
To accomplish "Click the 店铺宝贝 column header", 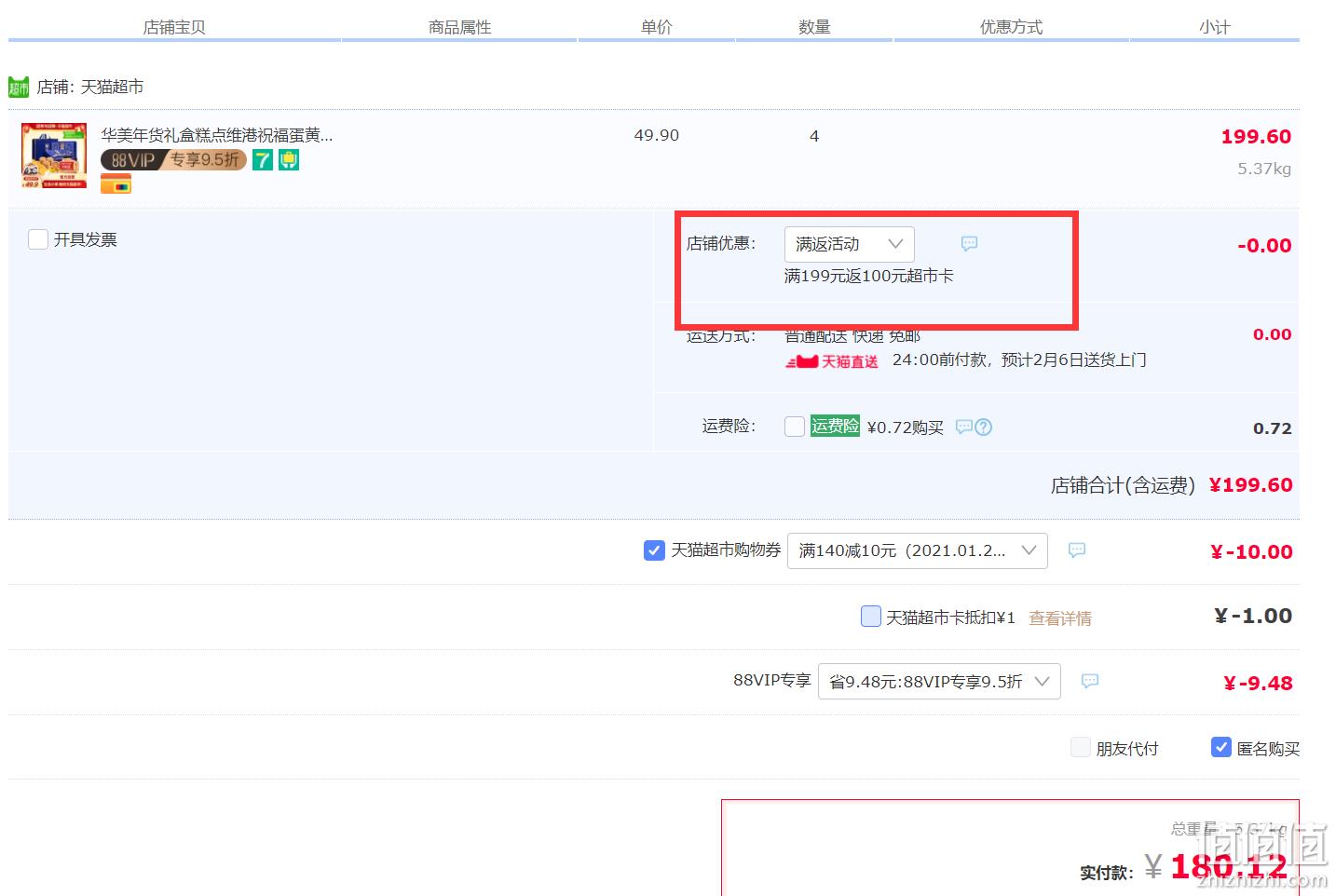I will (174, 27).
